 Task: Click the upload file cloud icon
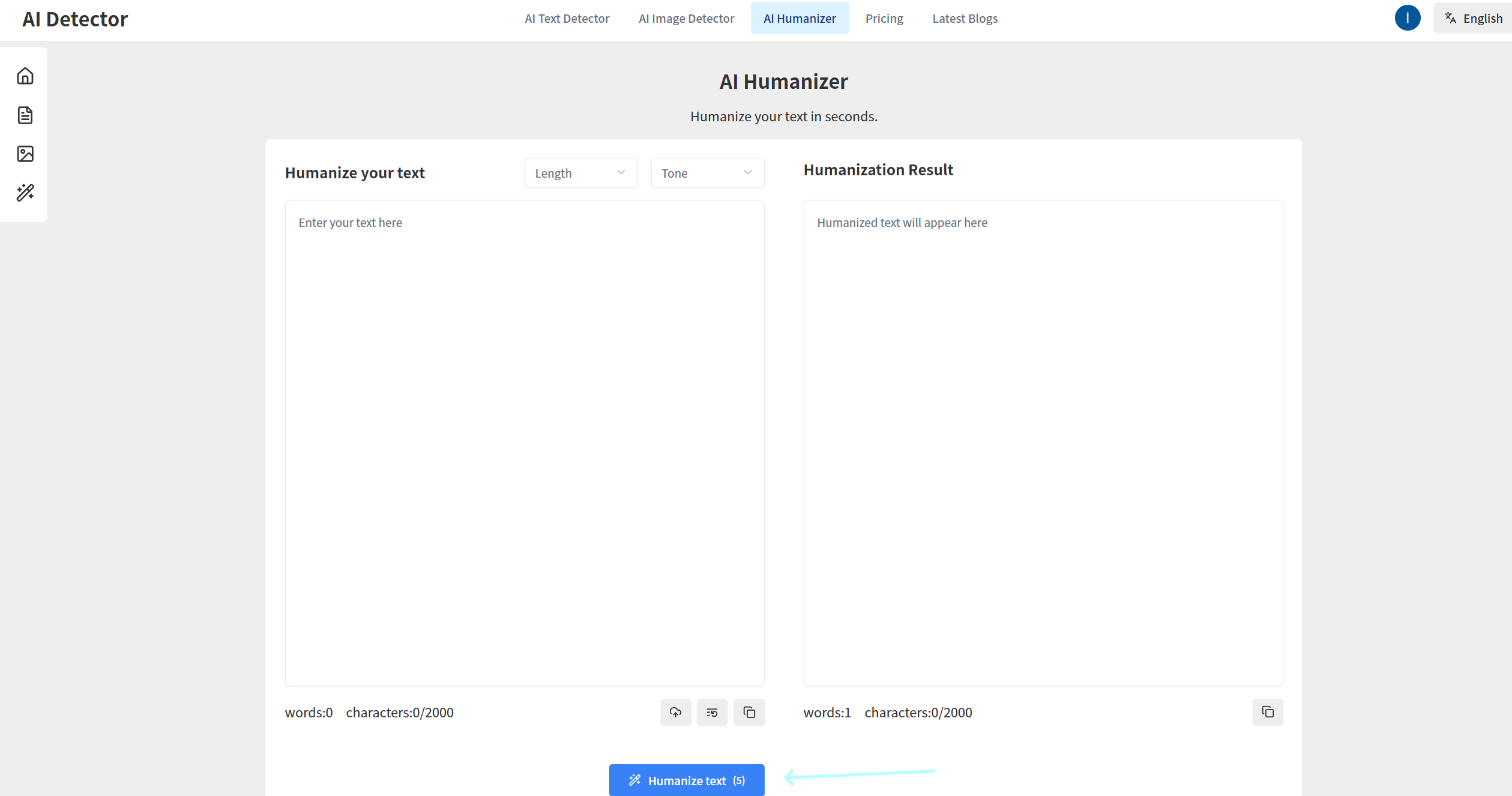pos(675,713)
